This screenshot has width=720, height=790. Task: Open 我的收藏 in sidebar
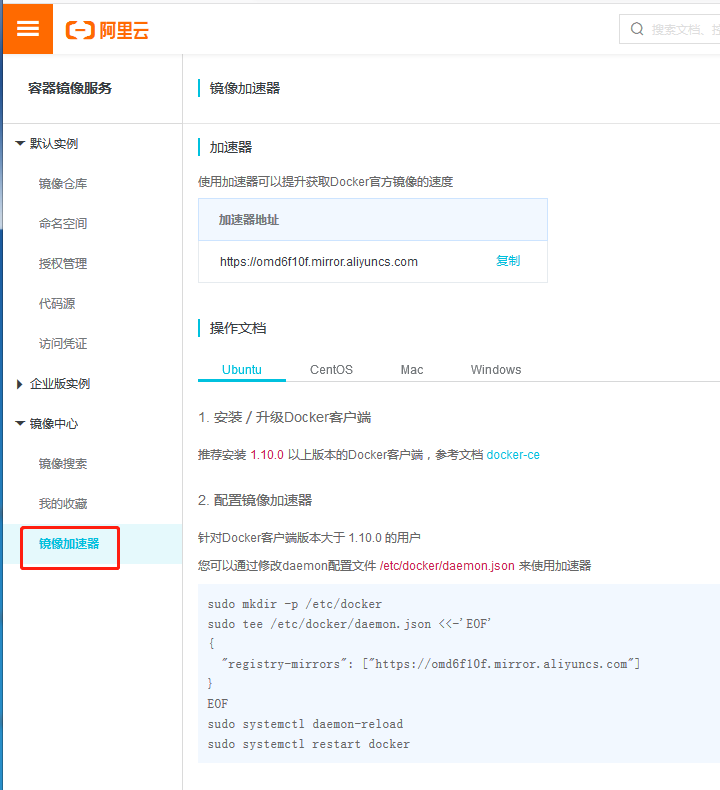click(x=63, y=504)
